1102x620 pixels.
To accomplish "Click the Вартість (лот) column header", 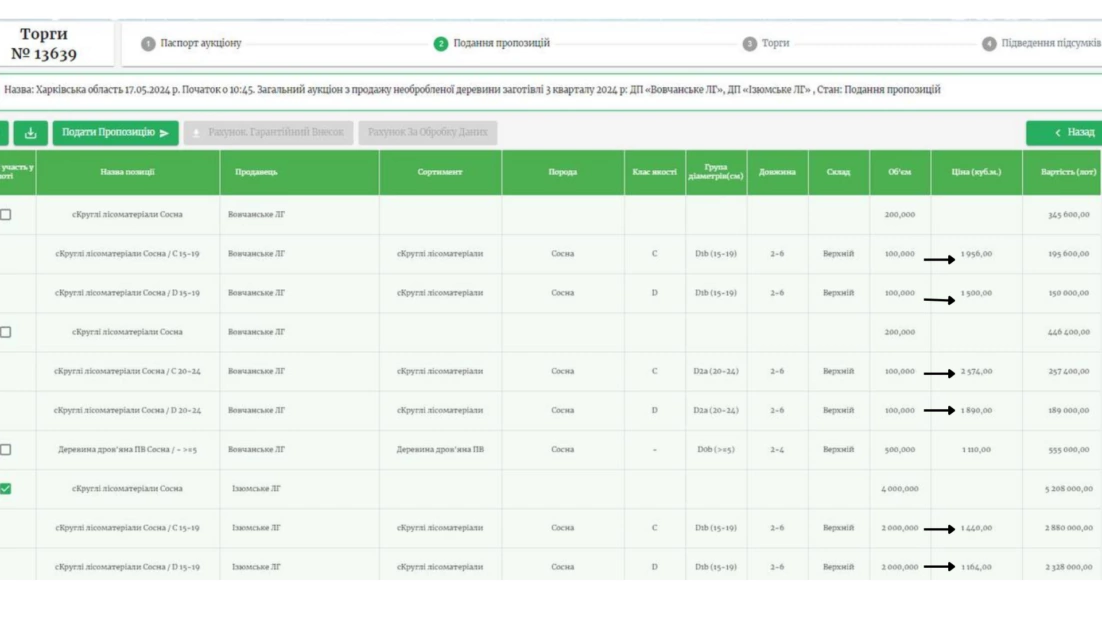I will click(1067, 172).
